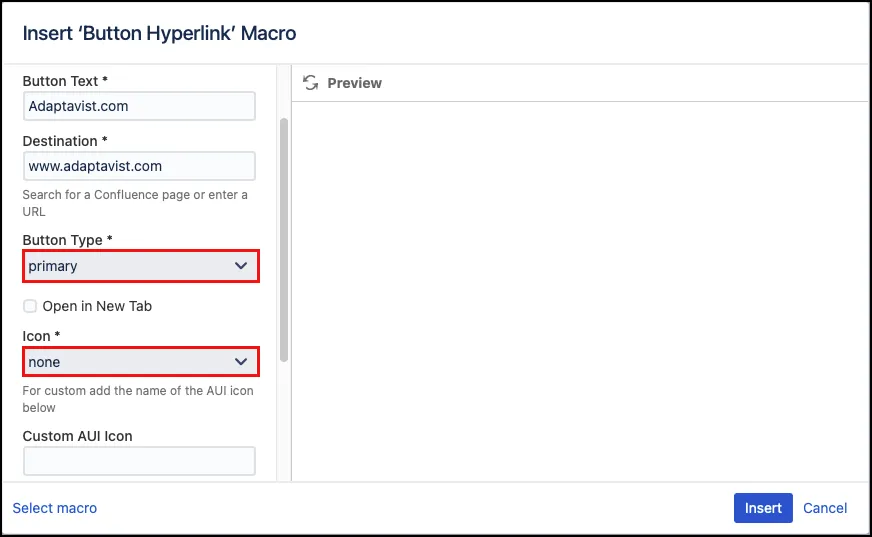Click the Select macro link

click(x=54, y=508)
